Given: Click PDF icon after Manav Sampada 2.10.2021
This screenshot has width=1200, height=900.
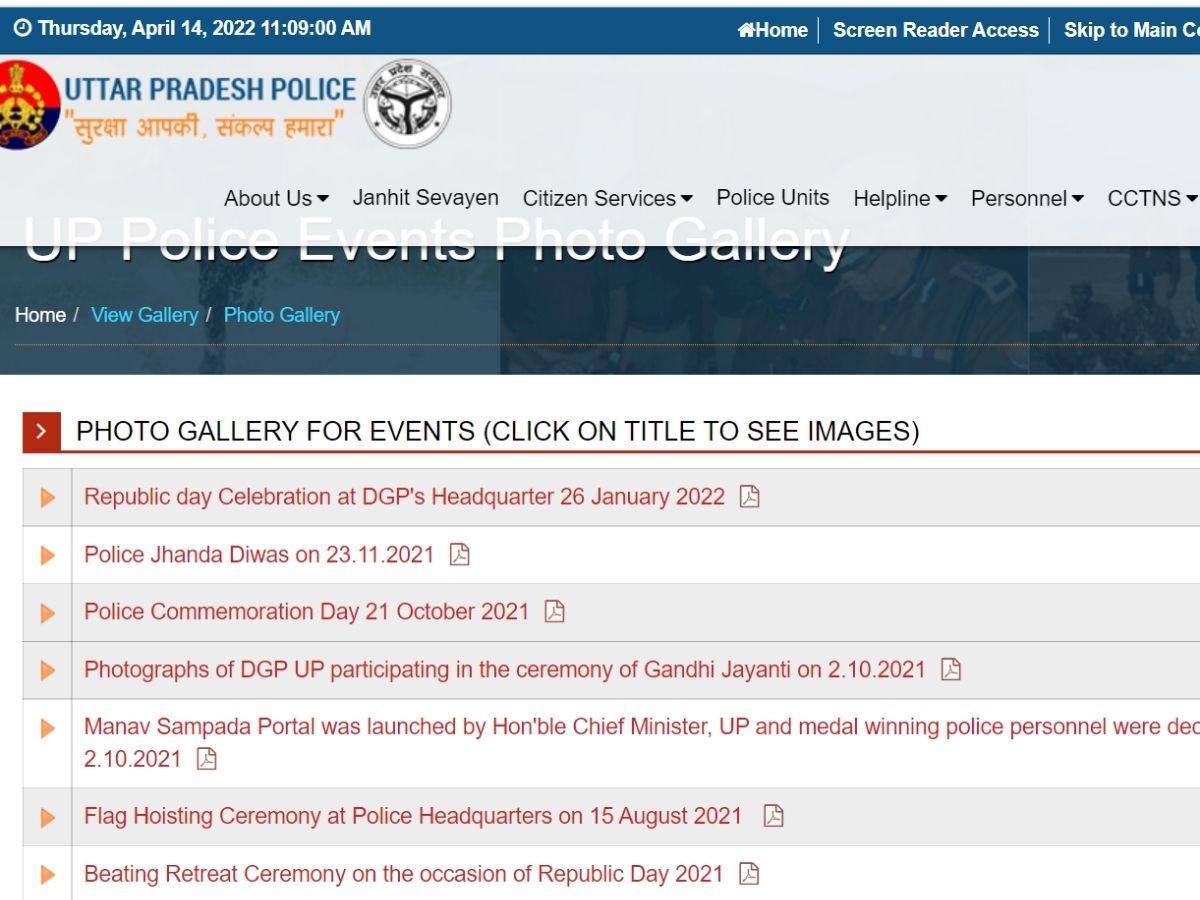Looking at the screenshot, I should point(206,758).
